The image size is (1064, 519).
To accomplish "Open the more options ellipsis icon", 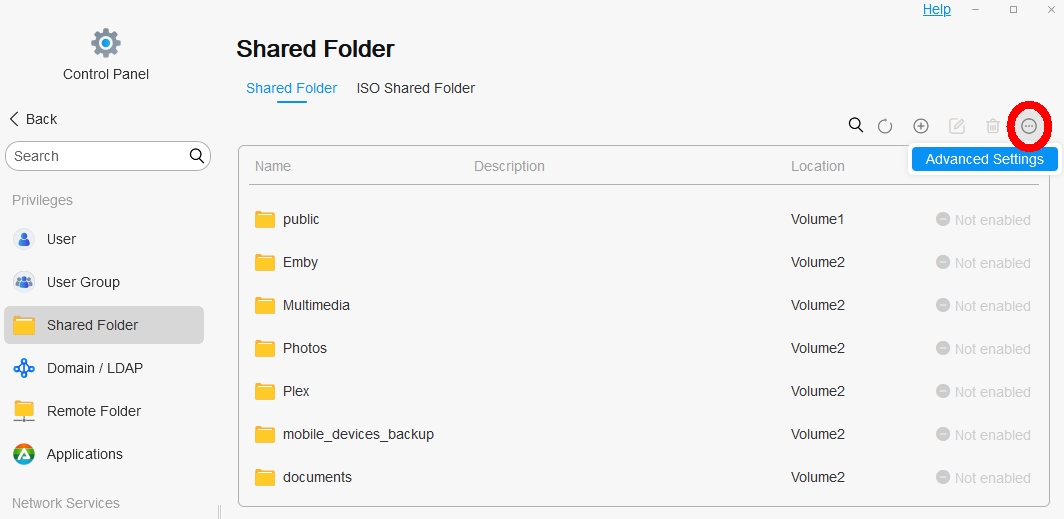I will tap(1029, 126).
